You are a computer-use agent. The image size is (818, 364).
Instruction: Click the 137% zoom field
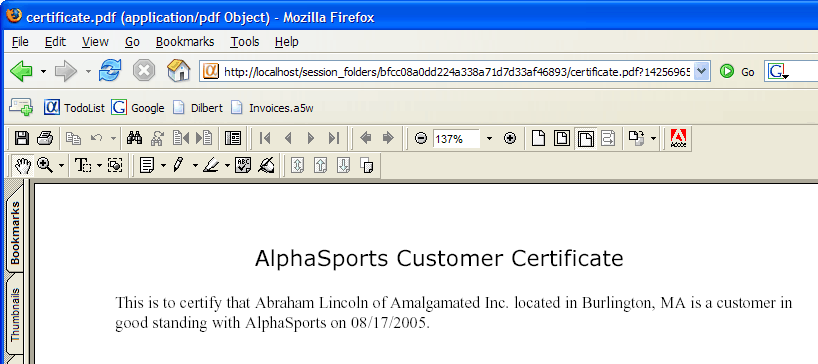[x=456, y=139]
